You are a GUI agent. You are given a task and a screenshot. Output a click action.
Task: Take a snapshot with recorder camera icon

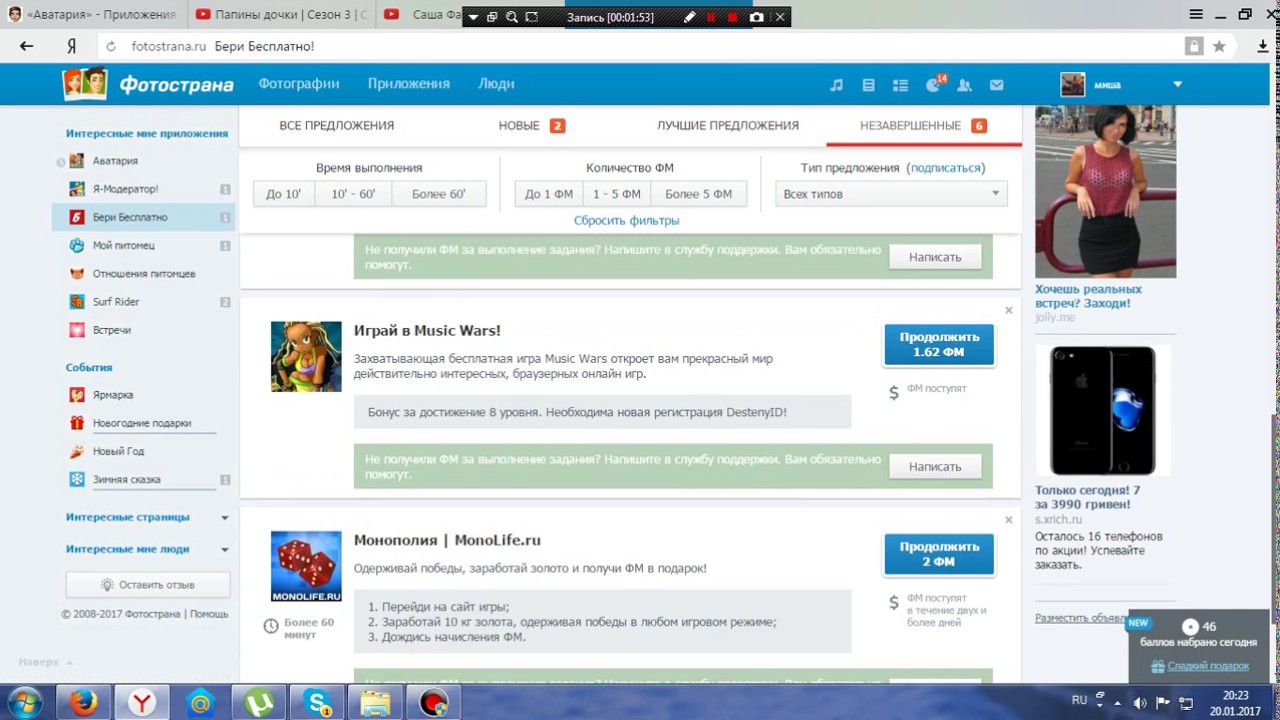(x=757, y=17)
